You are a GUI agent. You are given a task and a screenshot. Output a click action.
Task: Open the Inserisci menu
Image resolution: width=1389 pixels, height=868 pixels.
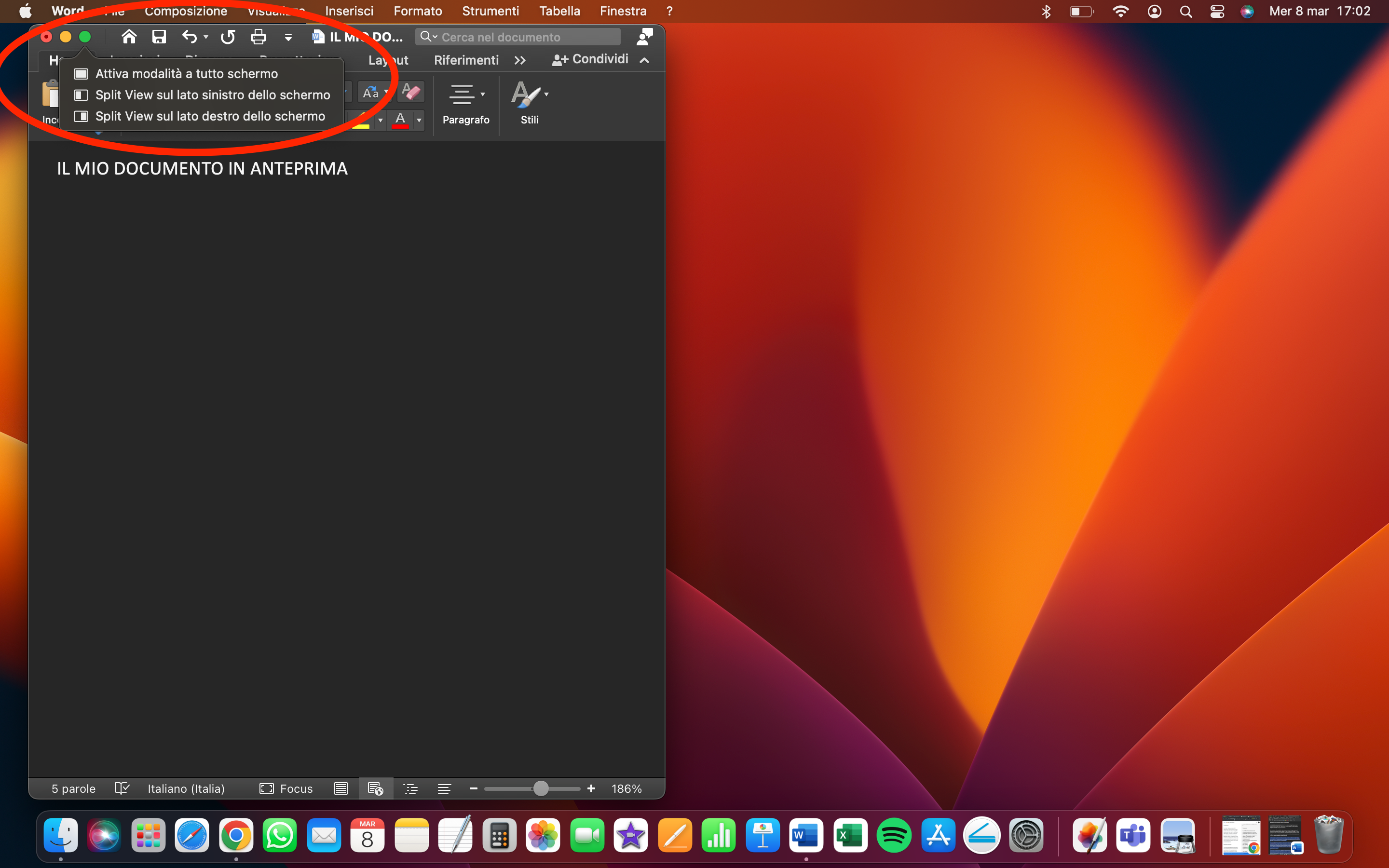point(349,11)
